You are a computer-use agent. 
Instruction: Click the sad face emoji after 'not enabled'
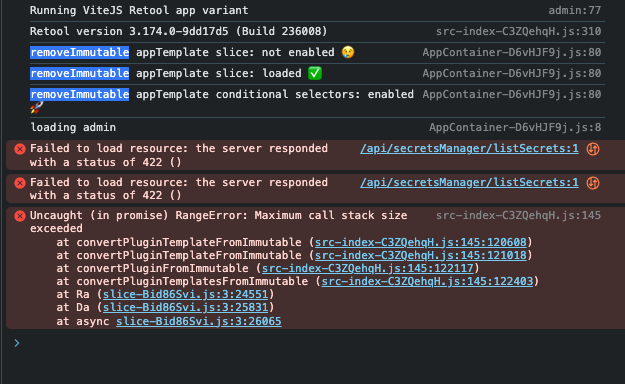[348, 52]
